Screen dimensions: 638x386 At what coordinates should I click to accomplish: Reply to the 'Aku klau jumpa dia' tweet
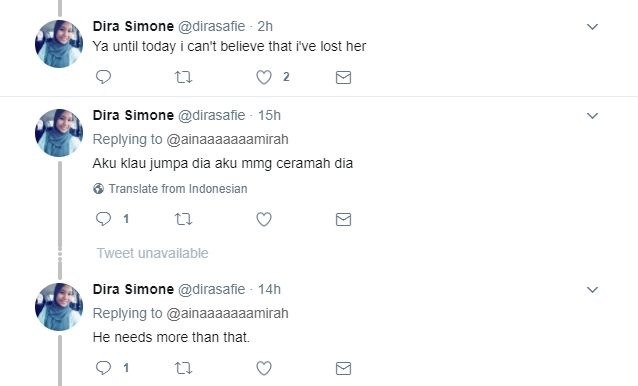point(103,219)
